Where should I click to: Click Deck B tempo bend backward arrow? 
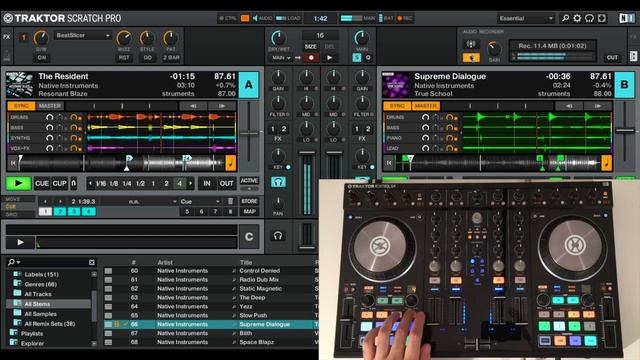(569, 106)
